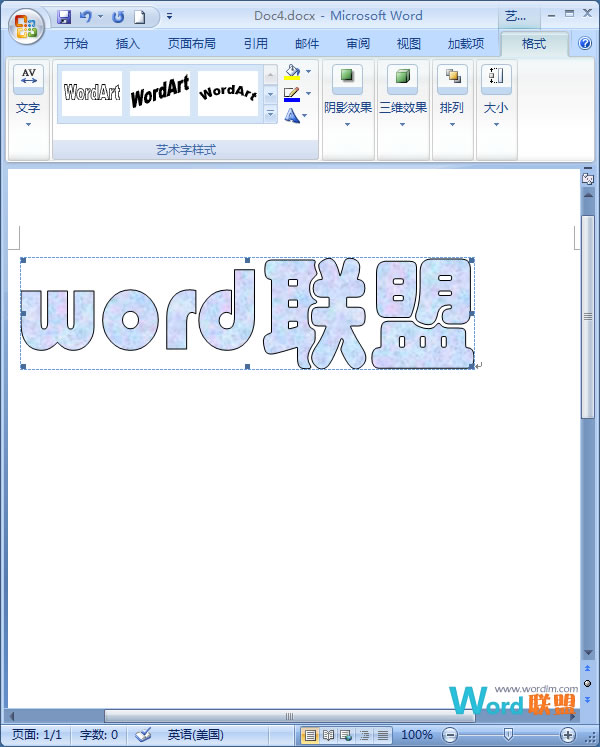Expand the 排列 dropdown

452,125
